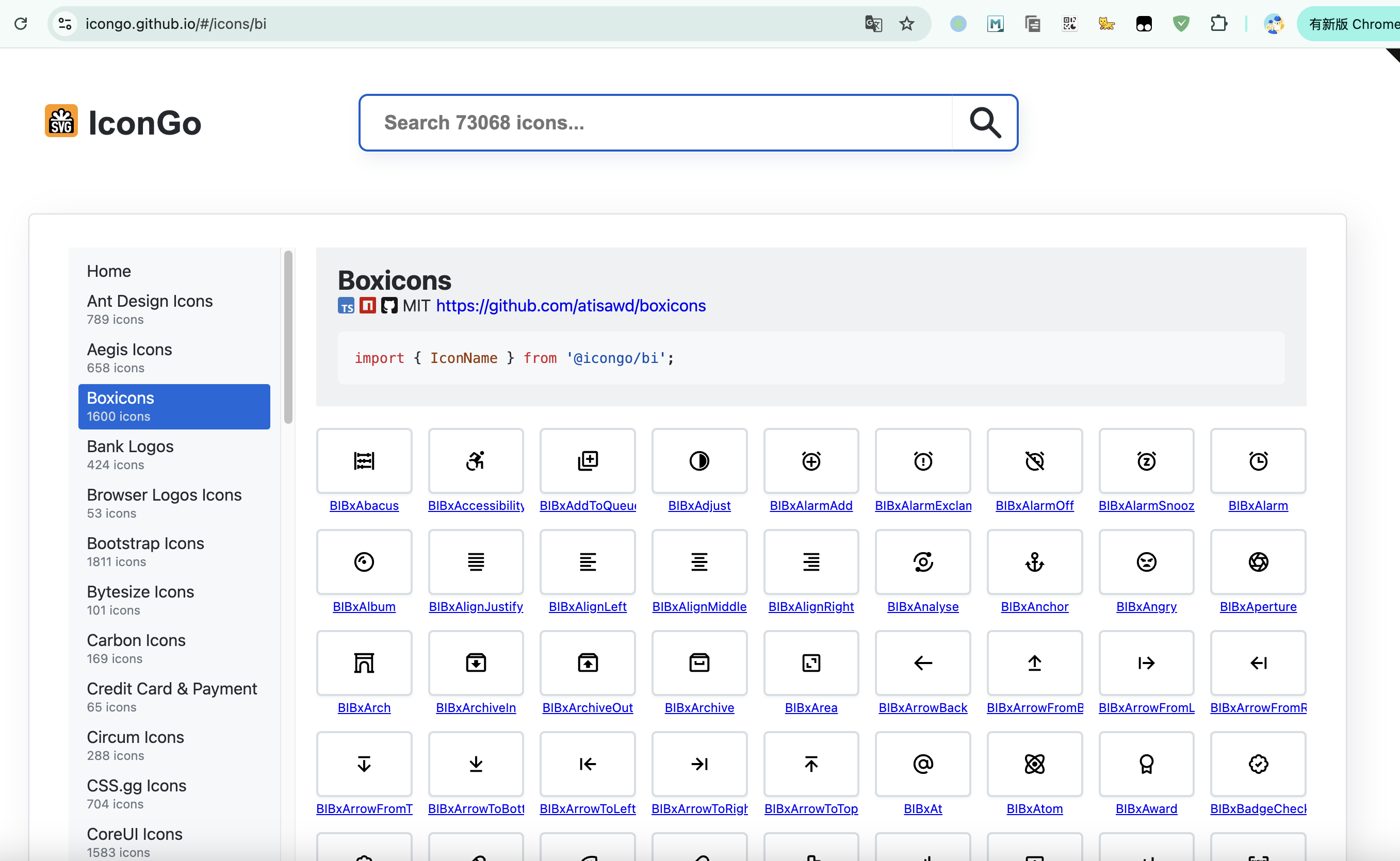Click the import code snippet block
The width and height of the screenshot is (1400, 861).
click(x=811, y=358)
